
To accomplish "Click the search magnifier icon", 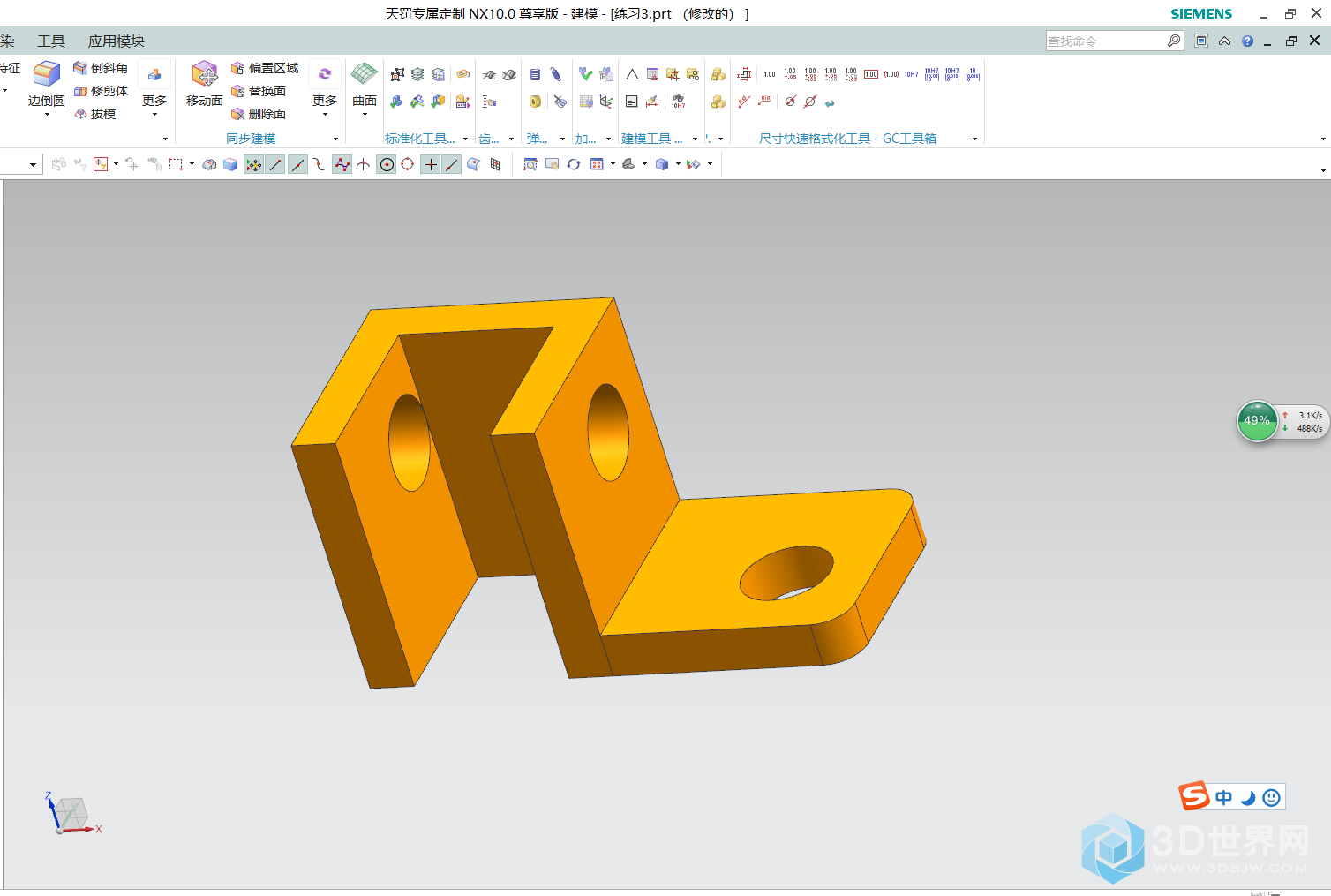I will pyautogui.click(x=1173, y=41).
